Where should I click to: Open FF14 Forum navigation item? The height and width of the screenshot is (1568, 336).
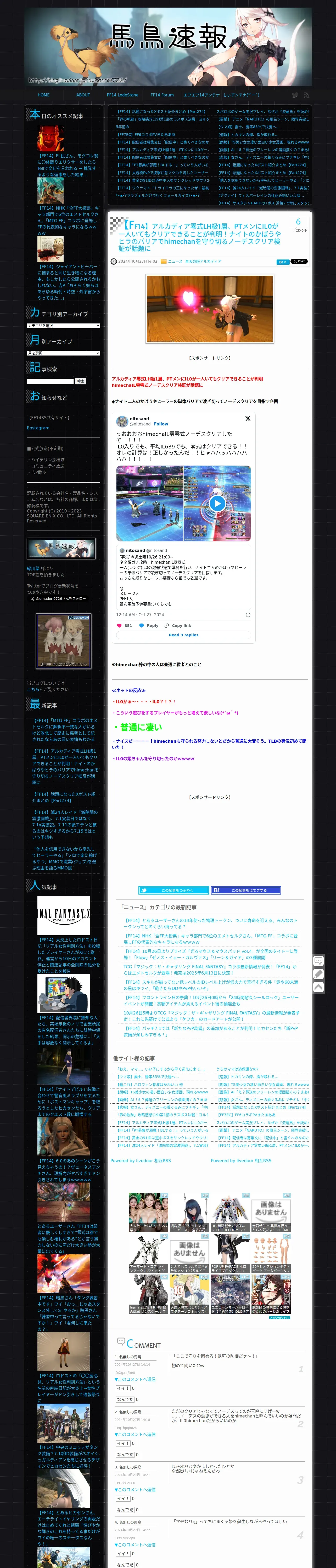pyautogui.click(x=162, y=95)
